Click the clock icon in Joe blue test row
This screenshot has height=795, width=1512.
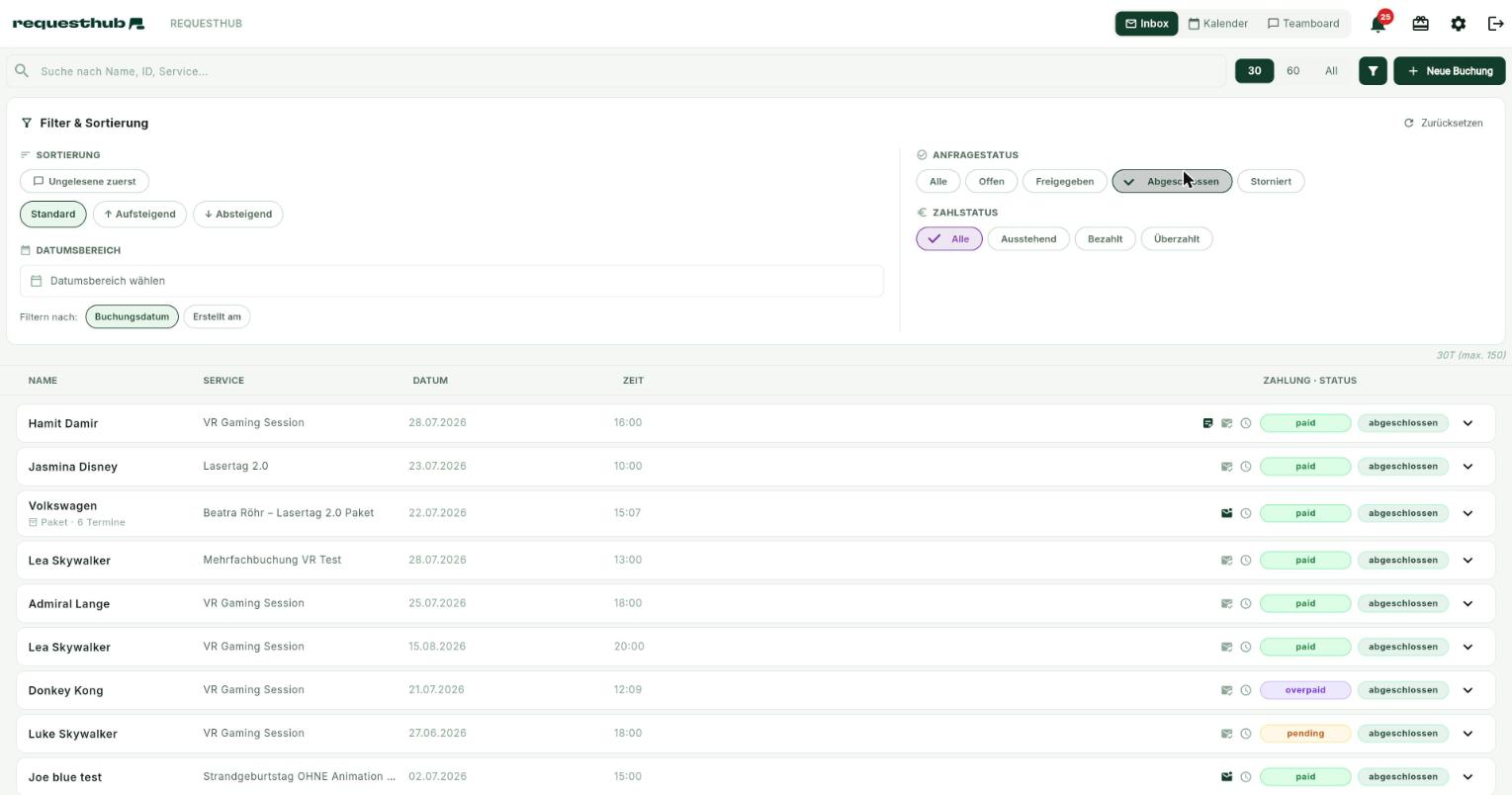point(1246,777)
